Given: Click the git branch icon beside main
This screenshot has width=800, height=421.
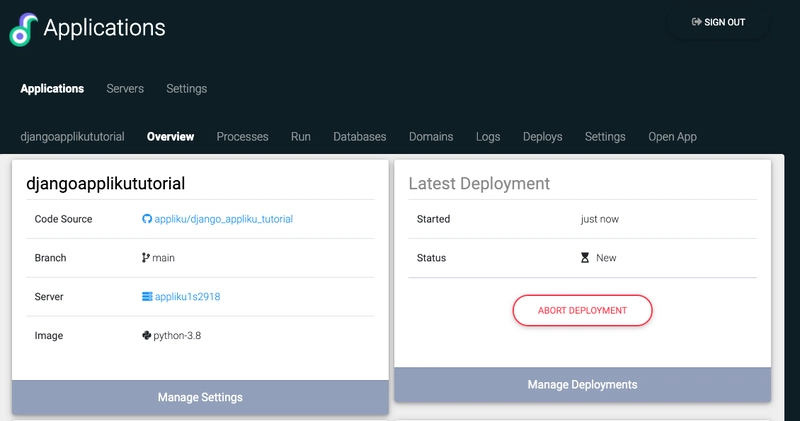Looking at the screenshot, I should (145, 258).
